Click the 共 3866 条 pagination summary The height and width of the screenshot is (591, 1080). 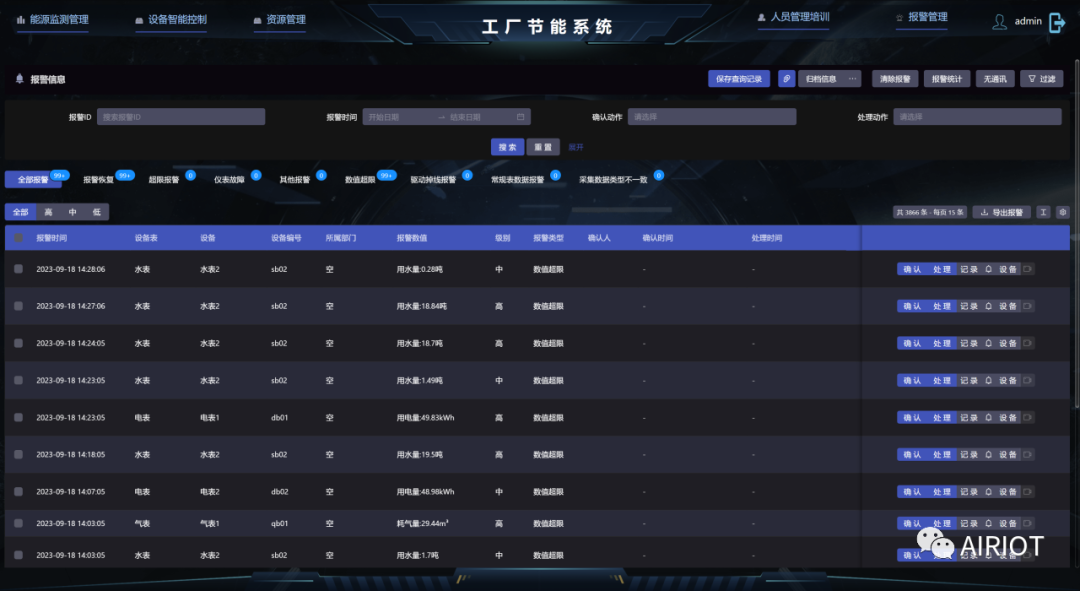click(x=930, y=212)
